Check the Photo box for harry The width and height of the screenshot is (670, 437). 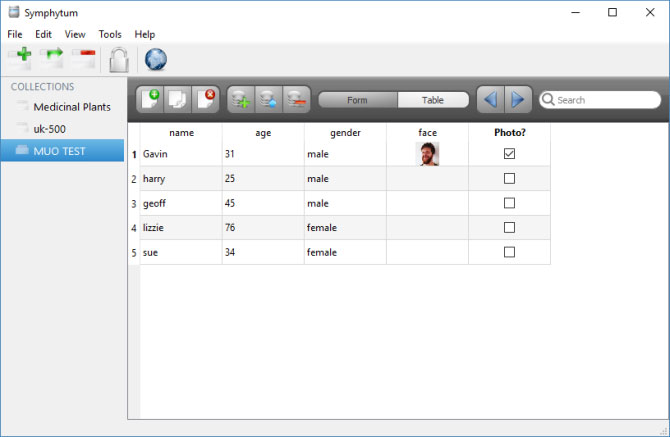pos(509,178)
